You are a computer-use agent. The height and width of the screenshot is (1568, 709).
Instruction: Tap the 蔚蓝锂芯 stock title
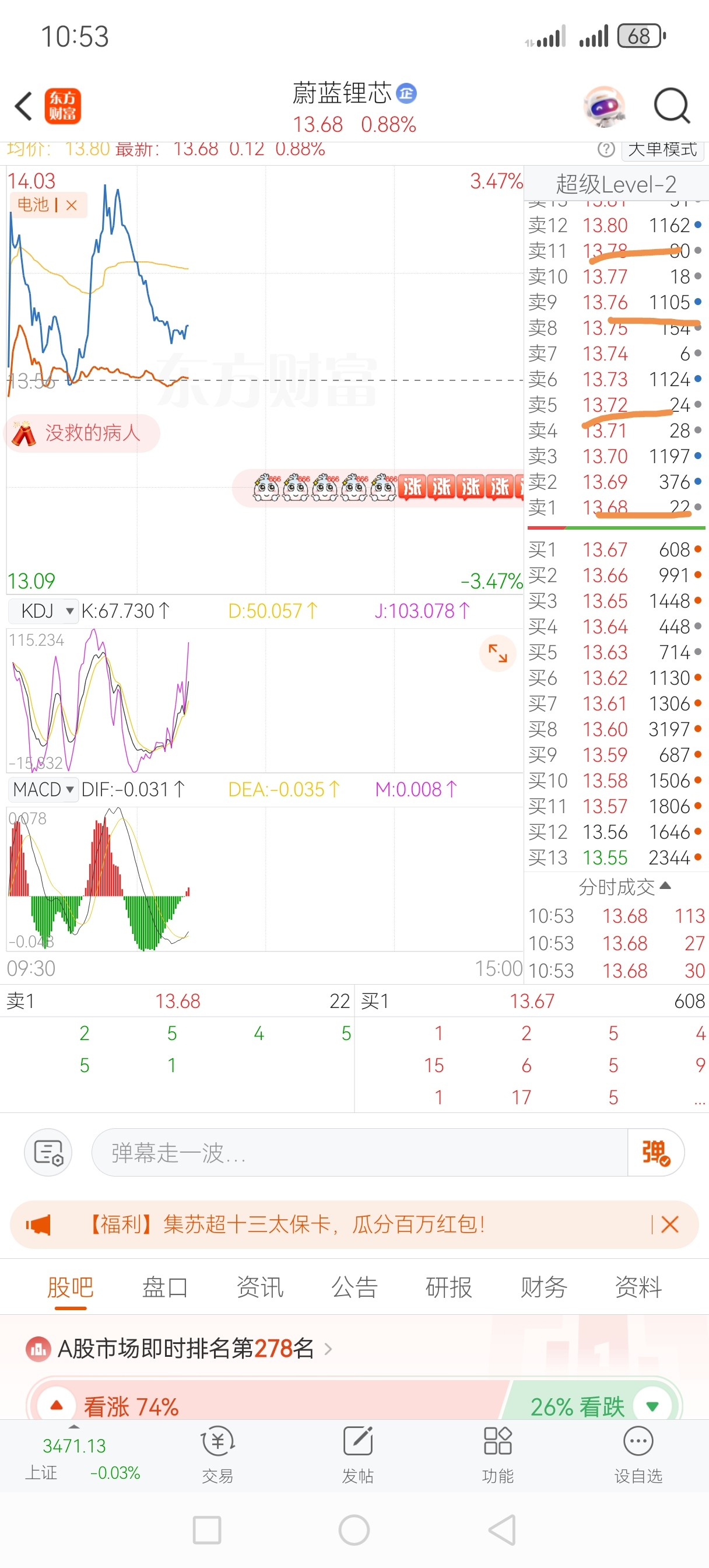[342, 93]
